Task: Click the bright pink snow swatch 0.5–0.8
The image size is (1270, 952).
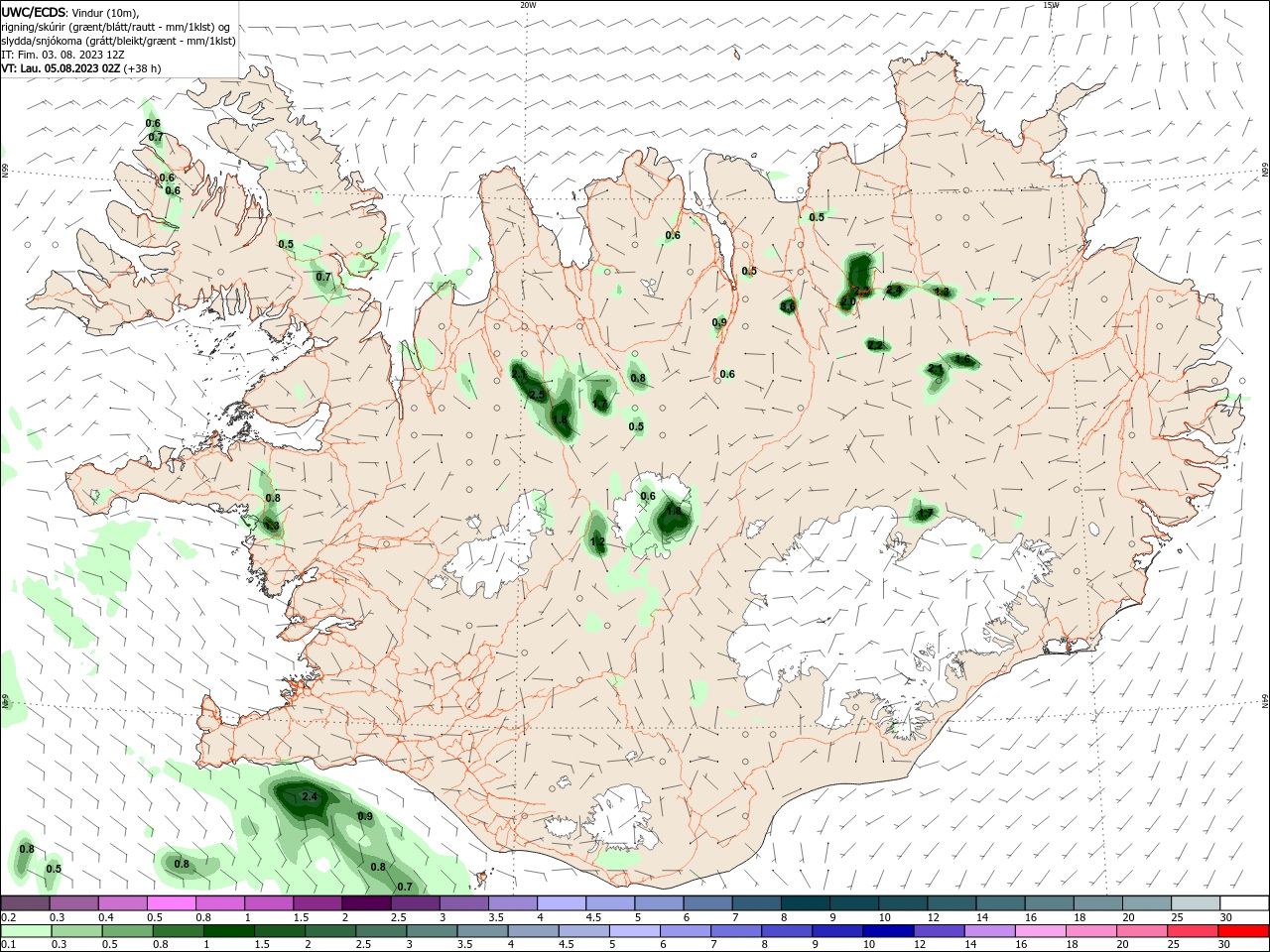Action: pyautogui.click(x=171, y=903)
